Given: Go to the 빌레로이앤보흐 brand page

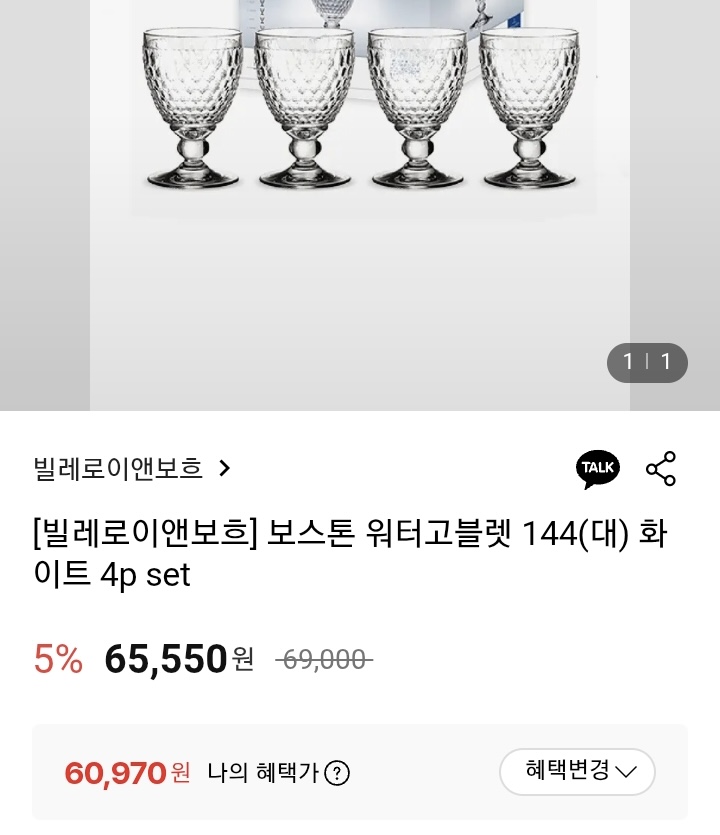Looking at the screenshot, I should [118, 468].
